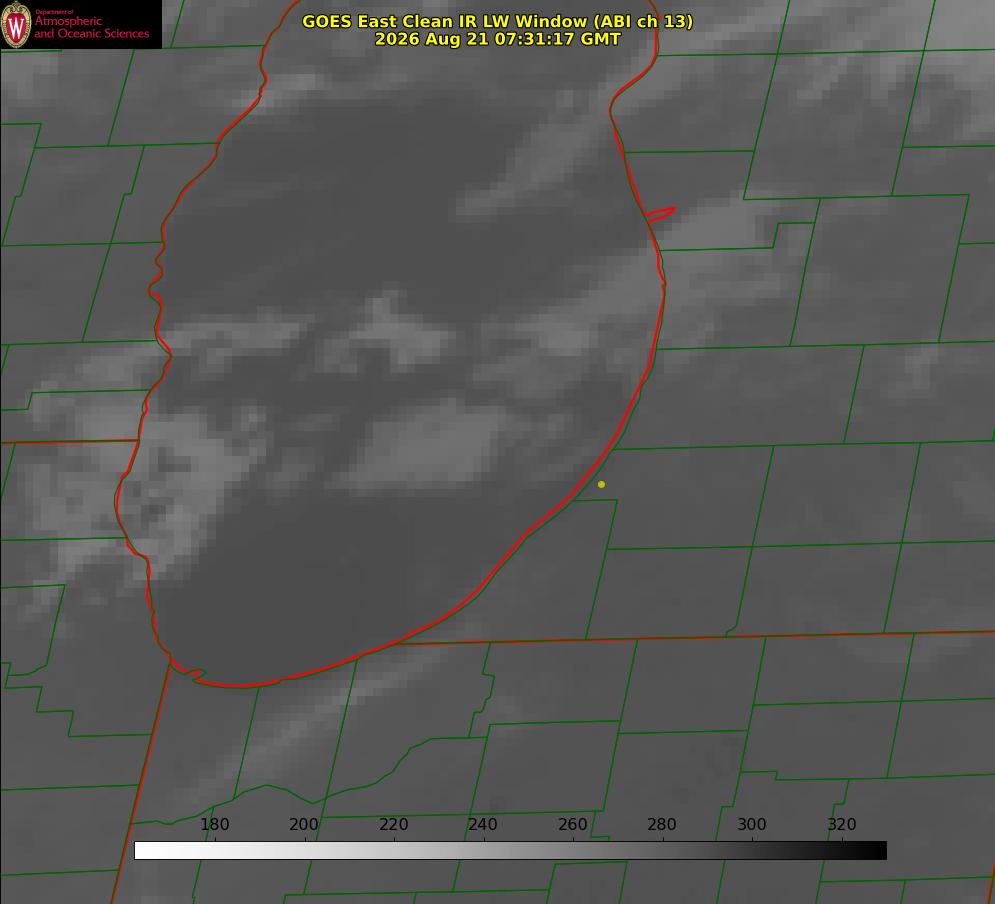The width and height of the screenshot is (995, 904).
Task: Click the 240 colorbar label
Action: [x=483, y=824]
